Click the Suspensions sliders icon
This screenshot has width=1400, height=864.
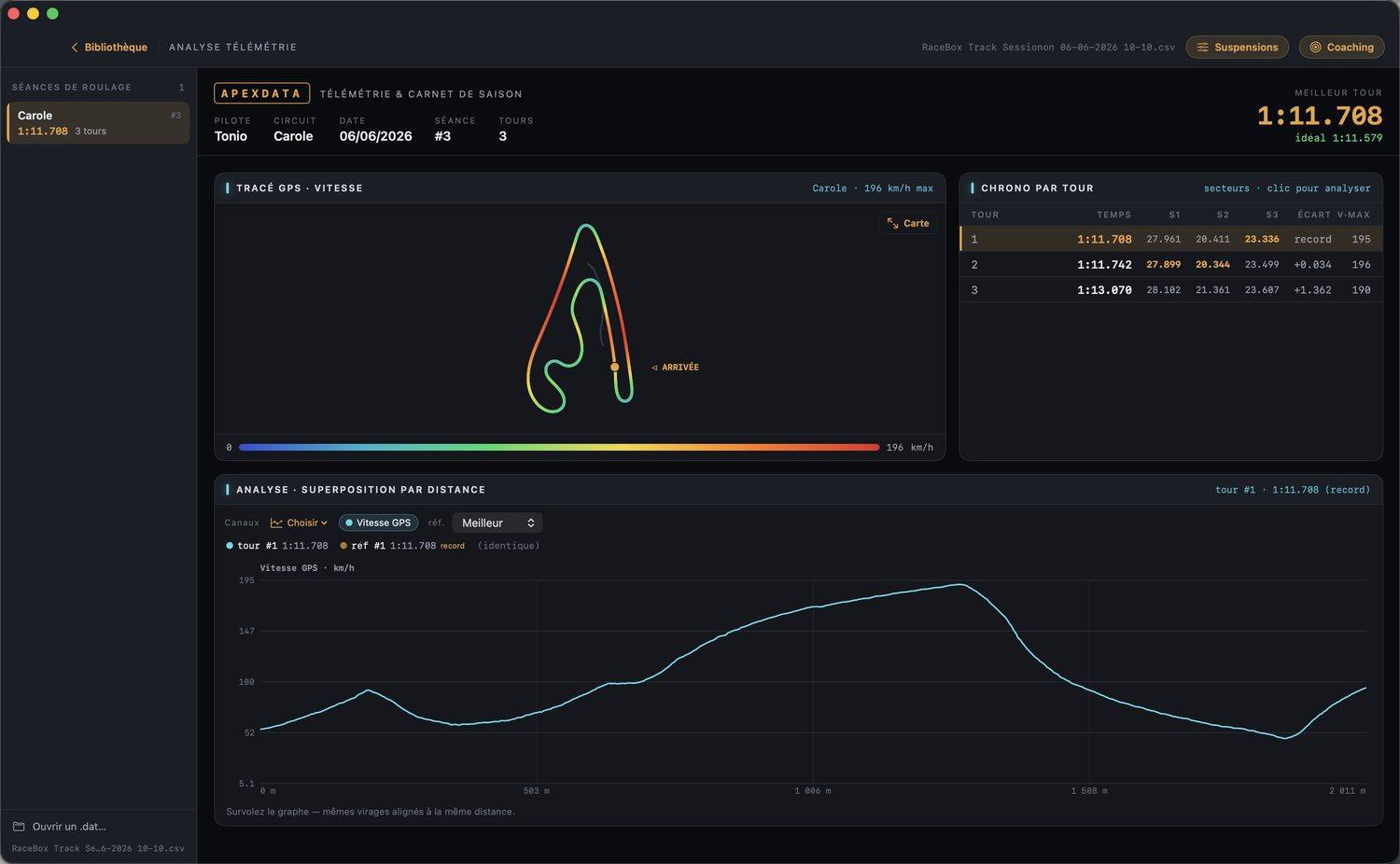click(1203, 48)
